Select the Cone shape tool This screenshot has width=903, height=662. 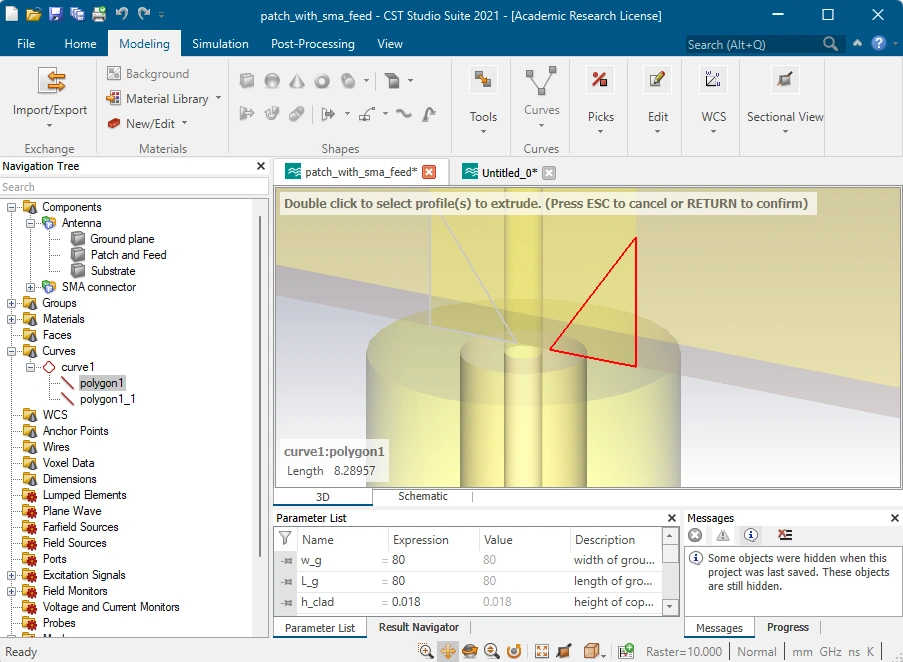point(297,81)
